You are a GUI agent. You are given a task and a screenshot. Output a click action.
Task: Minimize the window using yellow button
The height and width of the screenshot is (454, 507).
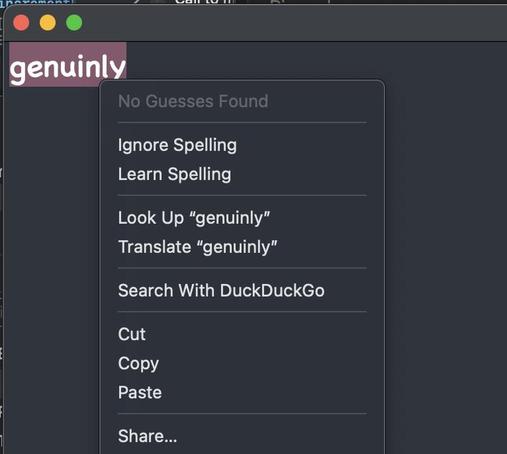[48, 23]
